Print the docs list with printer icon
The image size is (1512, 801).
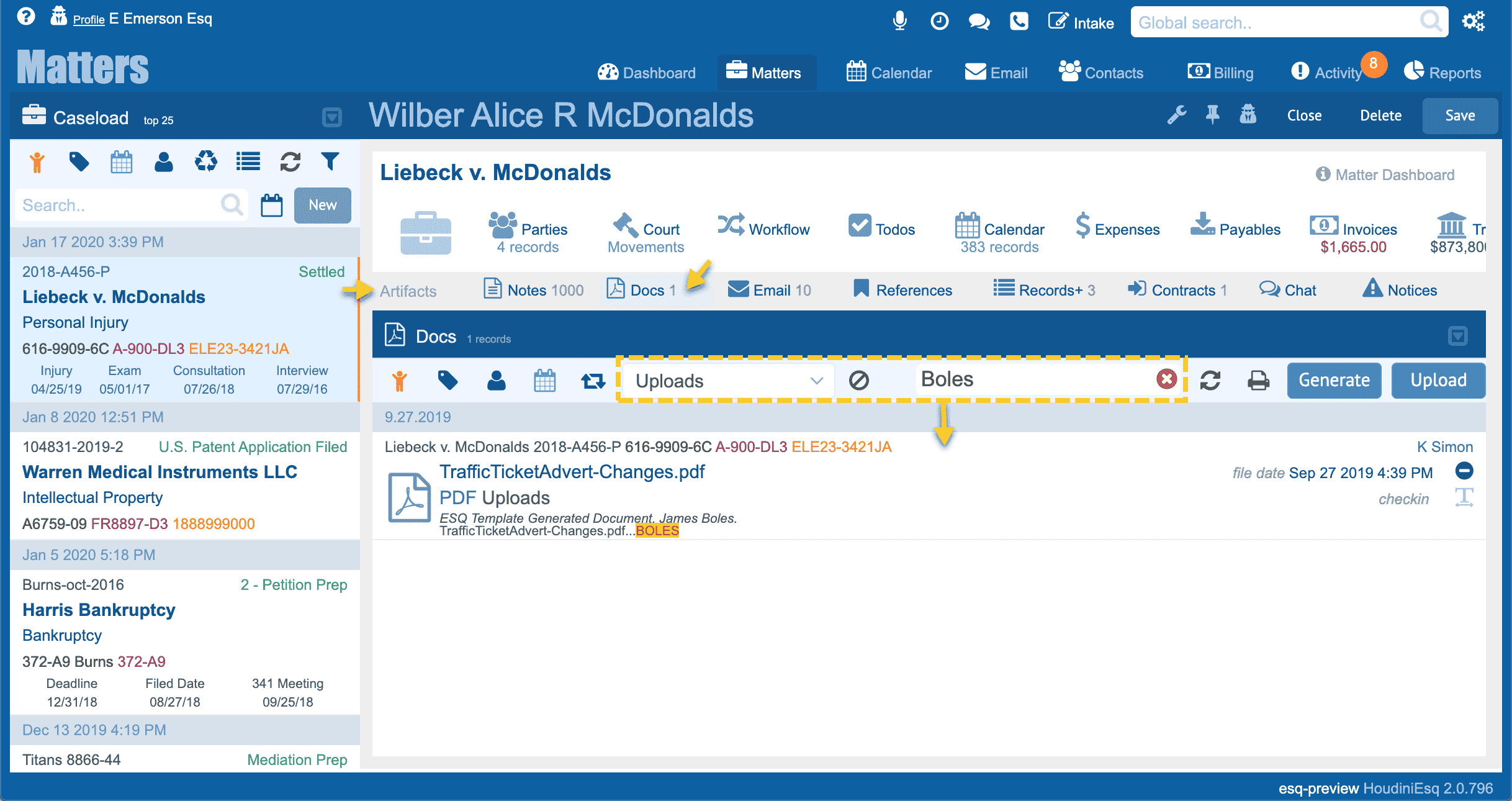pyautogui.click(x=1258, y=380)
